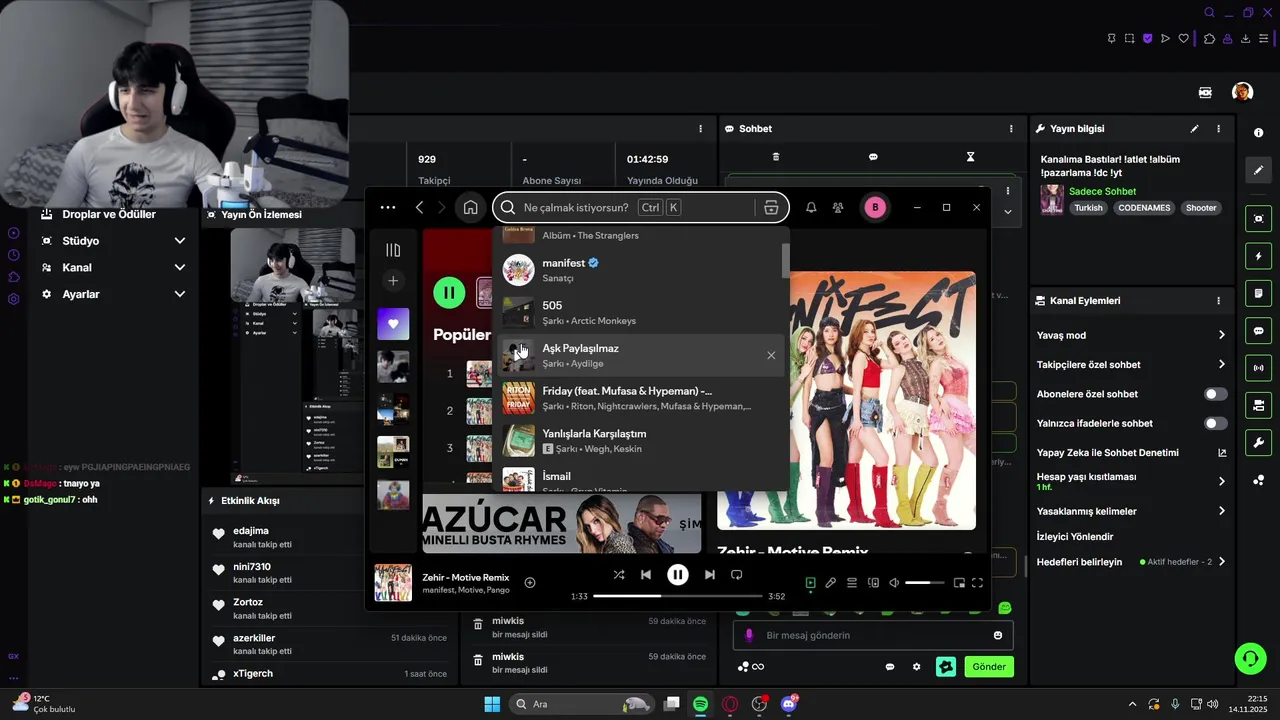Select the 505 Arctic Monkeys result
Image resolution: width=1280 pixels, height=720 pixels.
pyautogui.click(x=640, y=313)
